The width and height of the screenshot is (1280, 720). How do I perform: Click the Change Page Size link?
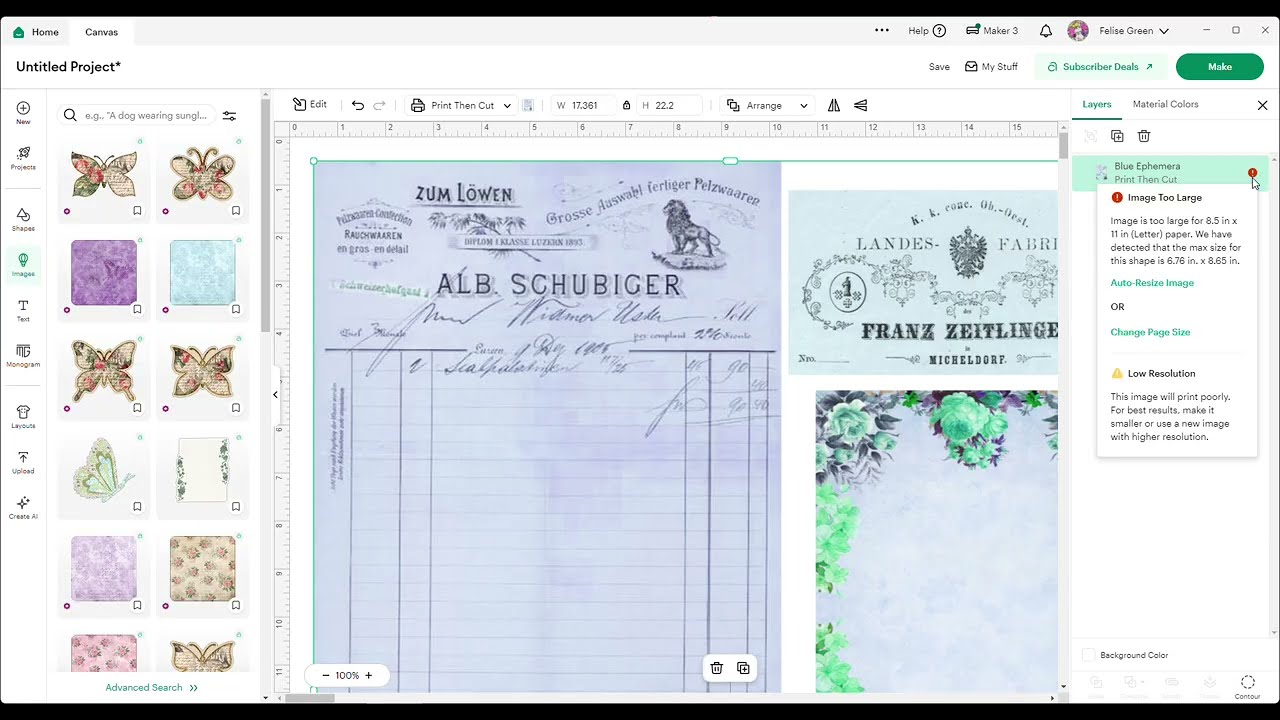(1150, 332)
